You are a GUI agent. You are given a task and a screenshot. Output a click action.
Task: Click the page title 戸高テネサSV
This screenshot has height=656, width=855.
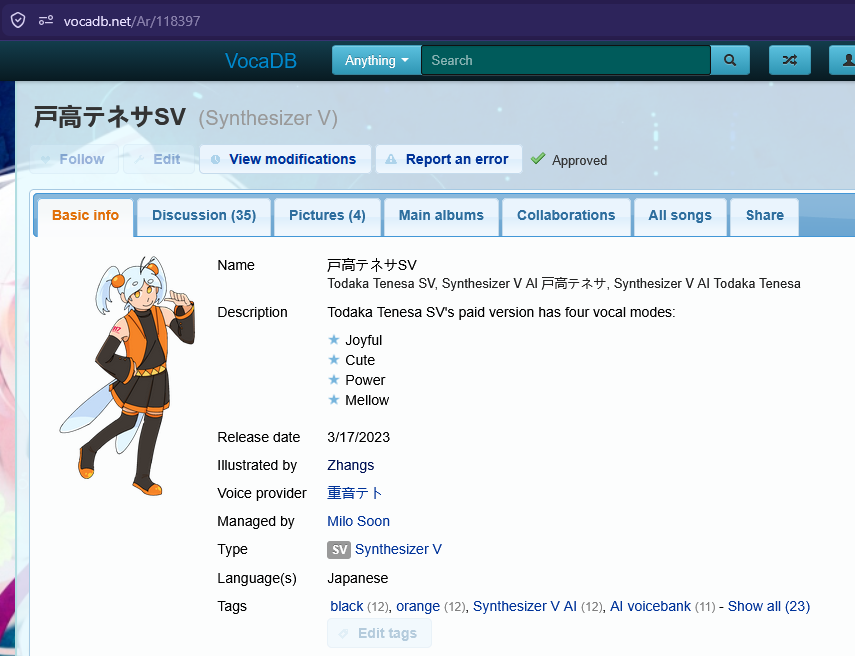point(110,117)
